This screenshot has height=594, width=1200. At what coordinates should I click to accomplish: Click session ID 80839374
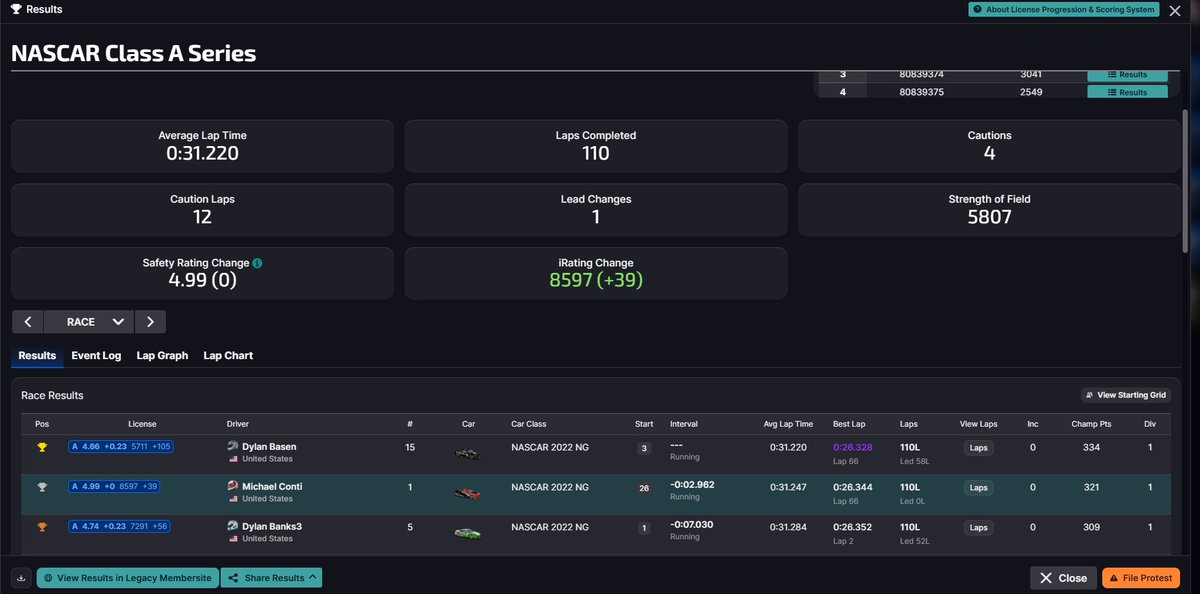[922, 75]
